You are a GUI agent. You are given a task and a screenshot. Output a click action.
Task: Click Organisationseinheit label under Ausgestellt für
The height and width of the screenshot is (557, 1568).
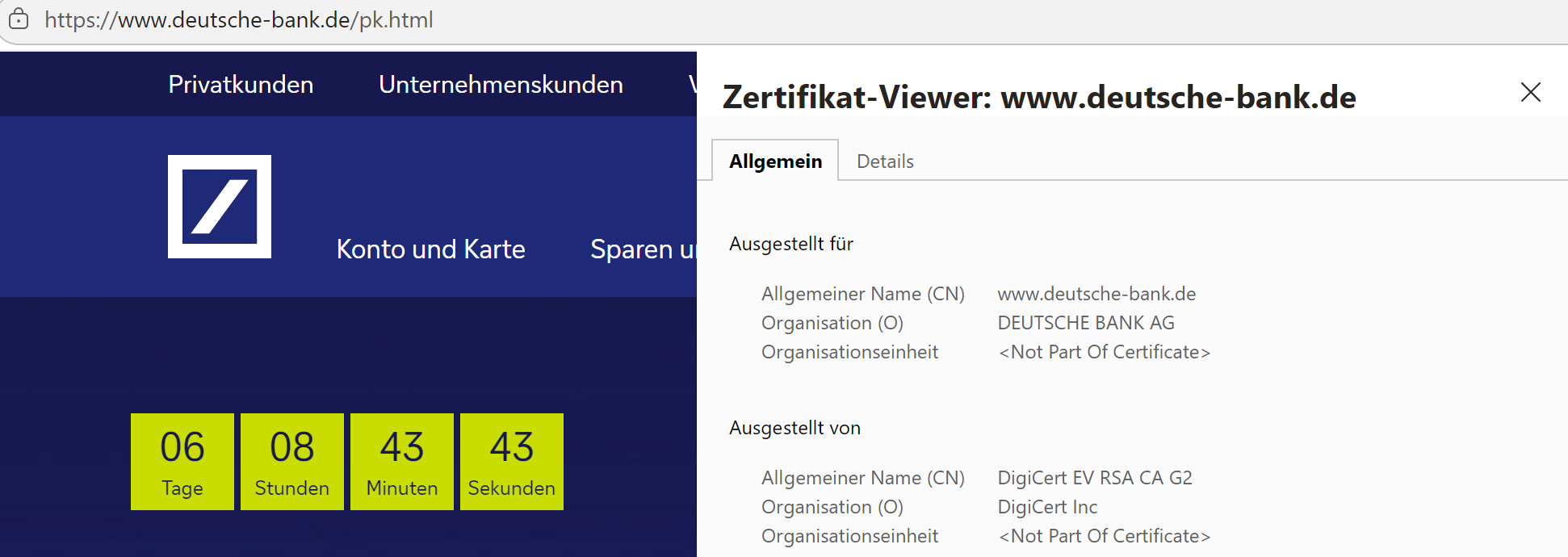click(849, 352)
